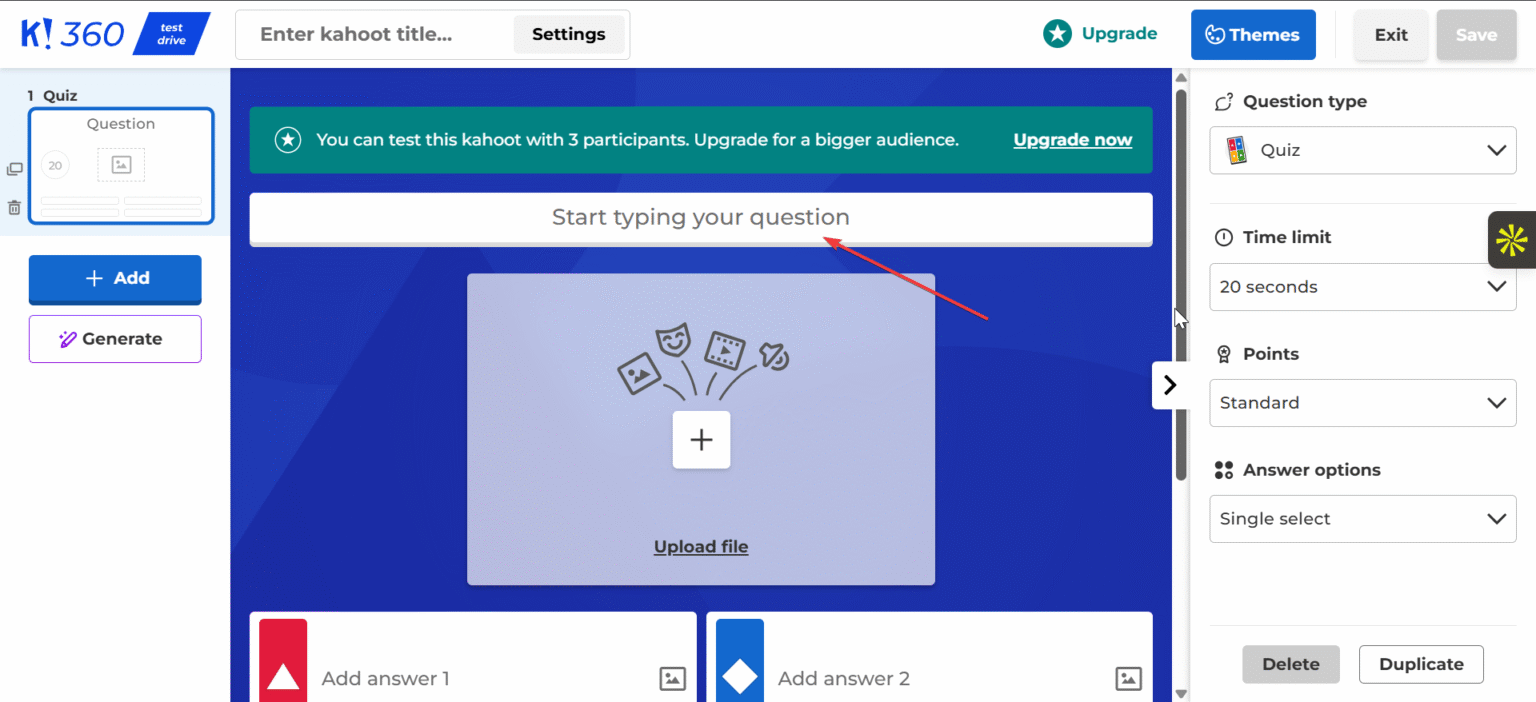Add a new question with the Add button
The image size is (1536, 702).
coord(115,279)
